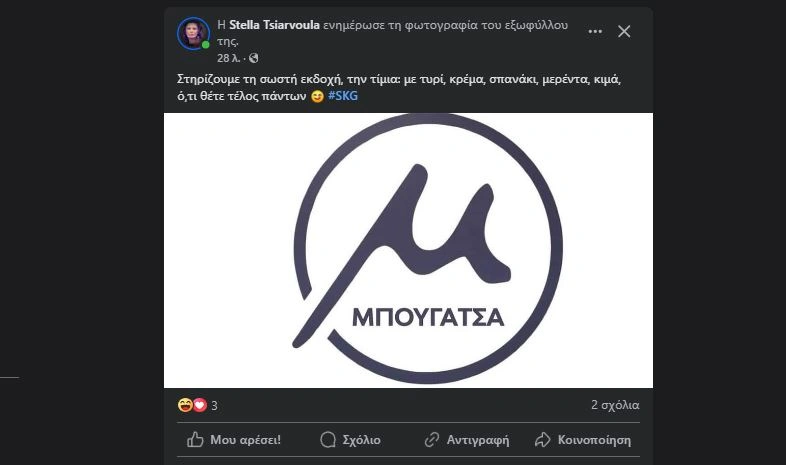Click the yum emoji in post text
786x465 pixels.
(x=317, y=96)
